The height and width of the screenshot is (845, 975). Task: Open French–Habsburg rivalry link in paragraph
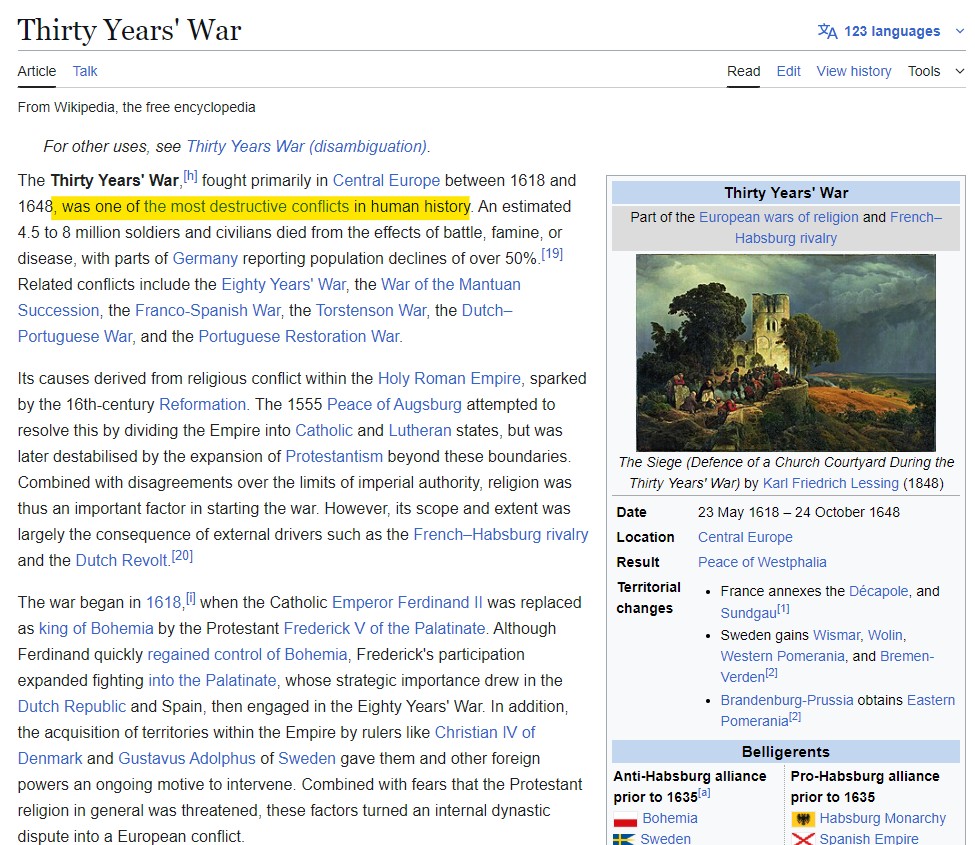[501, 534]
